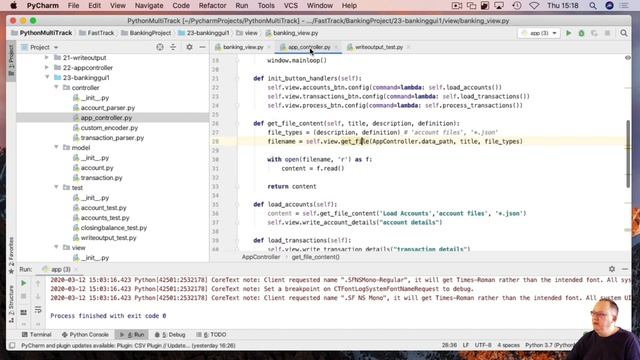Open the Python Console tool window
Image resolution: width=640 pixels, height=360 pixels.
(85, 335)
